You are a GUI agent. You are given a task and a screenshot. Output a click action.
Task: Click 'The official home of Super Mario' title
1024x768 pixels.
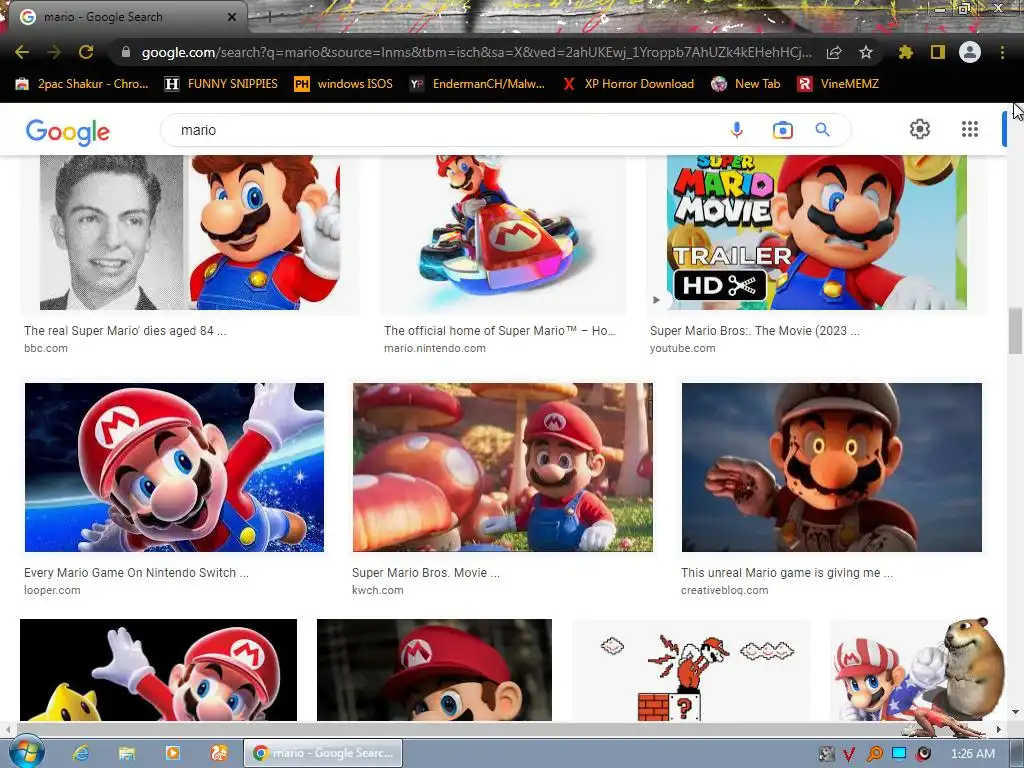pos(500,330)
